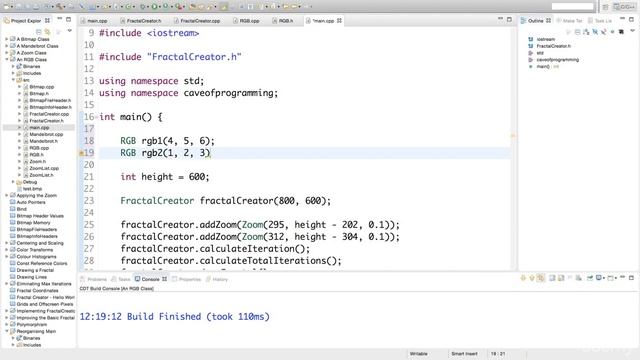Switch to the FractalCreator.h editor tab
Image resolution: width=640 pixels, height=360 pixels.
click(144, 20)
